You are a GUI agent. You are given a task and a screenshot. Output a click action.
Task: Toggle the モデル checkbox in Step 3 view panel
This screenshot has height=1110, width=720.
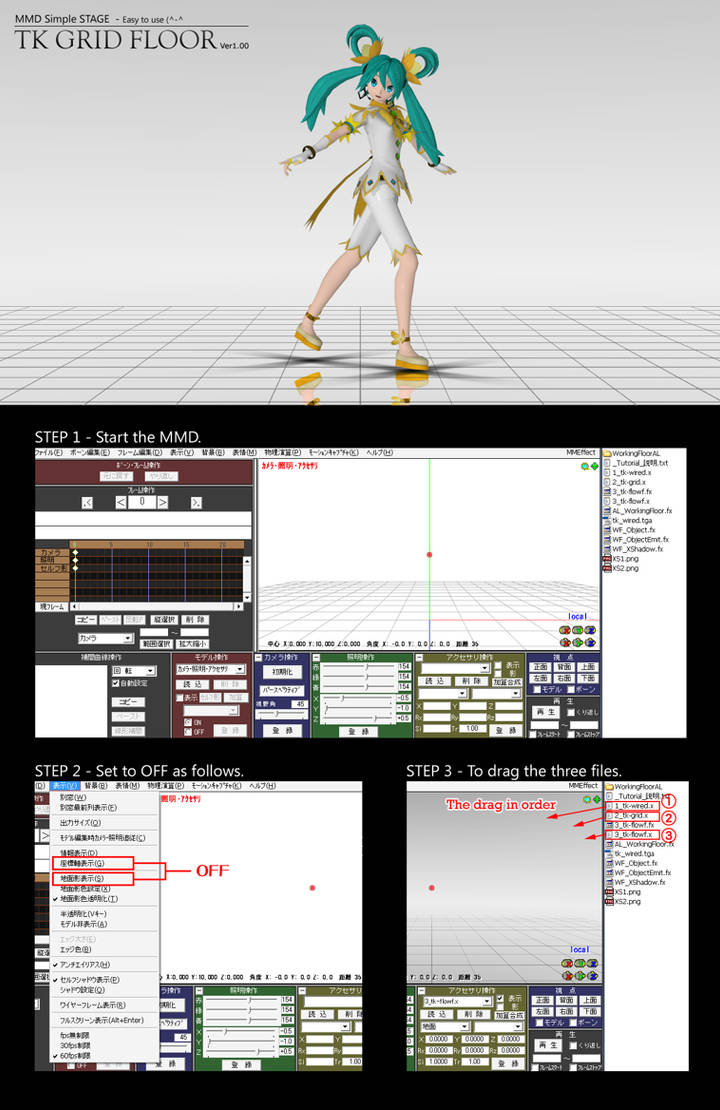point(539,1022)
